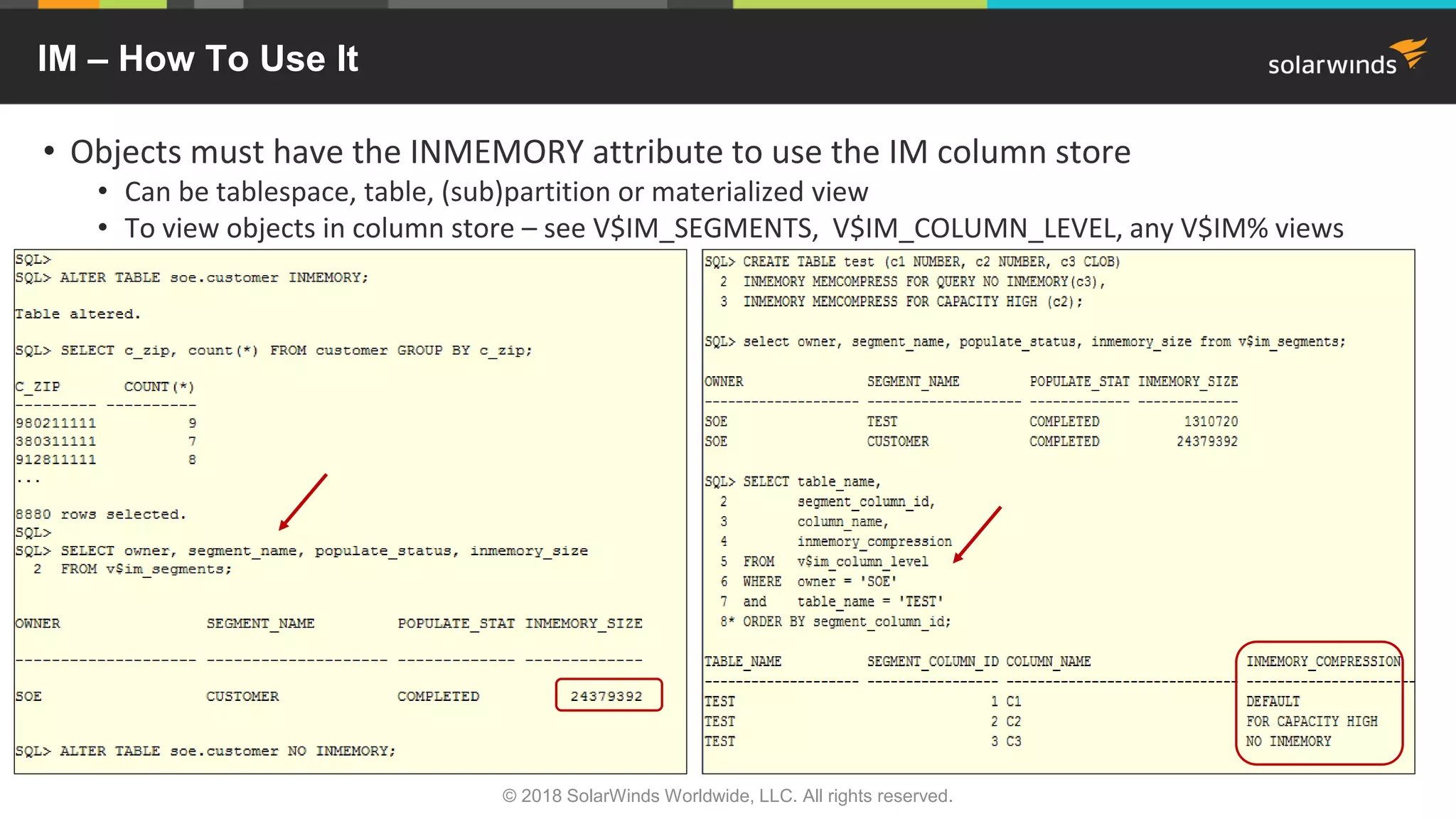1456x819 pixels.
Task: Click the SEGMENT_NAME header in left panel
Action: coord(260,623)
